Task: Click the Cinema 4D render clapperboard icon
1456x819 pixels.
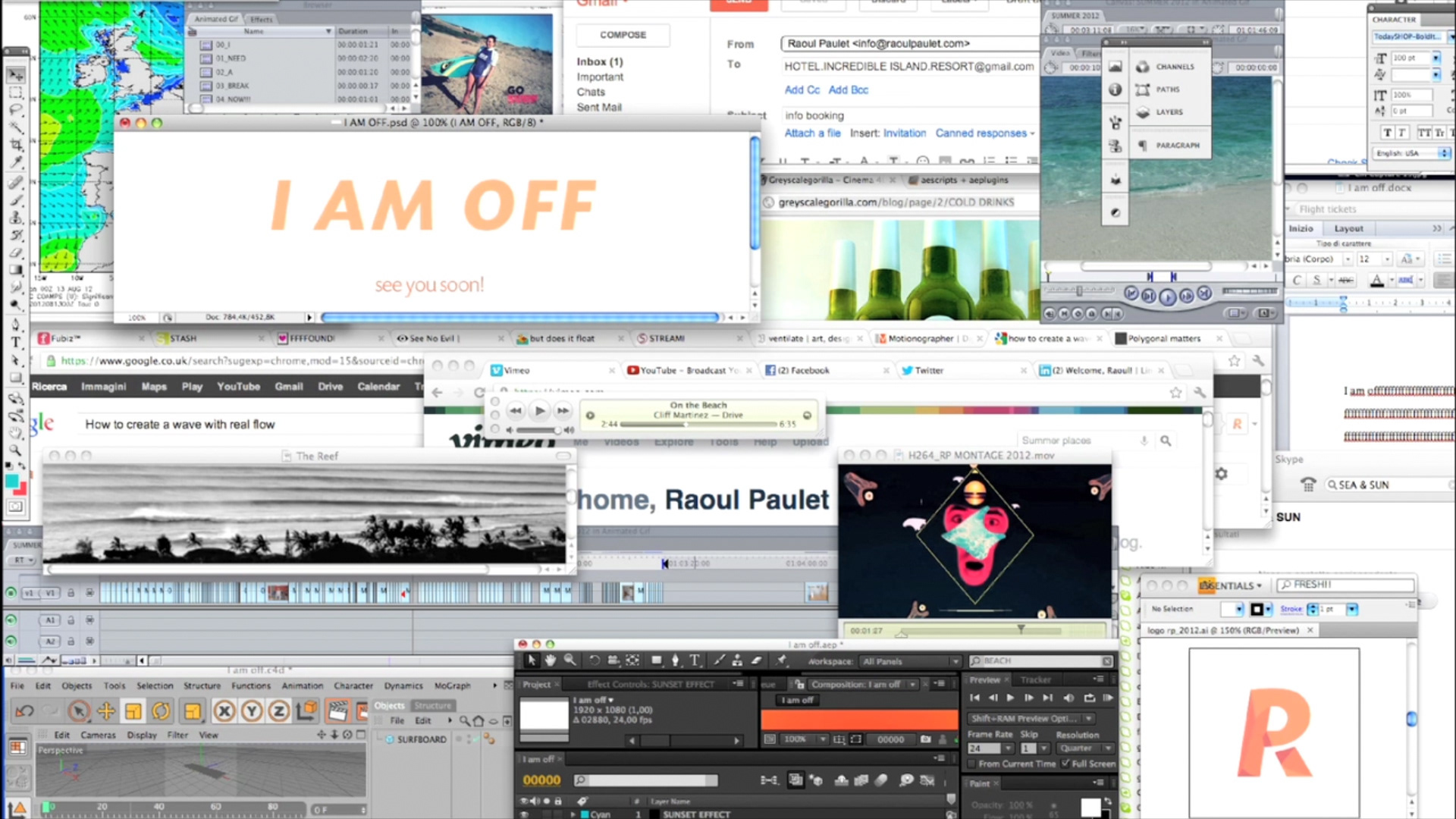Action: click(337, 711)
